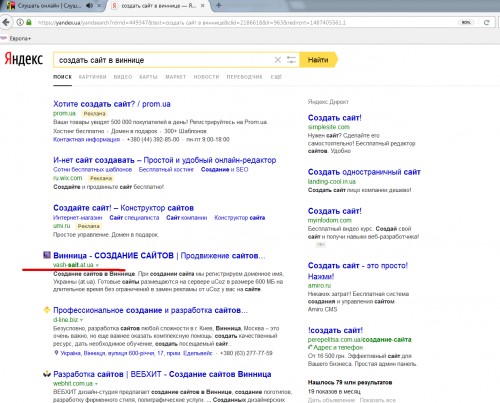
Task: Open the Картинки search tab
Action: point(92,77)
